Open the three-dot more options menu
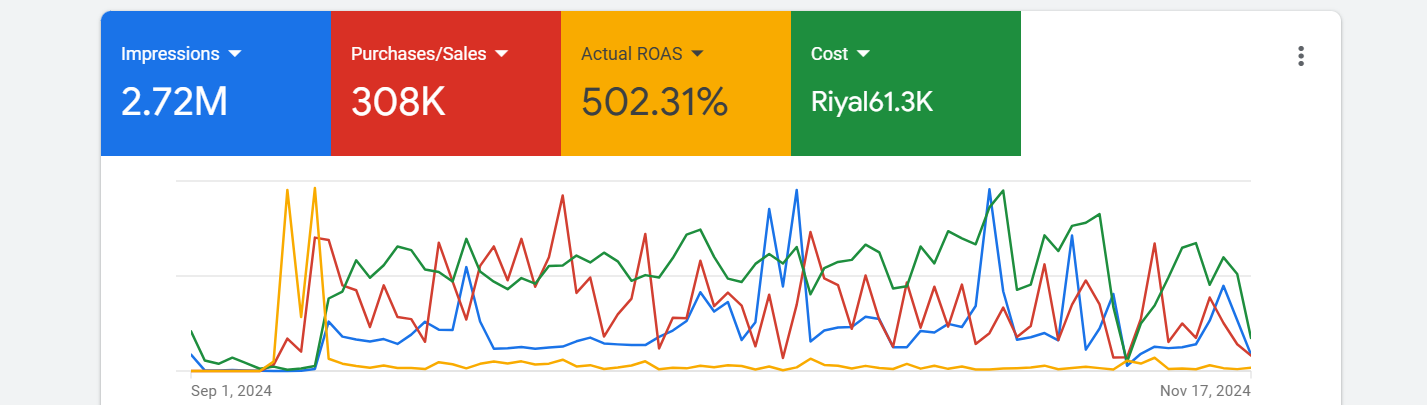The image size is (1427, 405). (x=1300, y=56)
